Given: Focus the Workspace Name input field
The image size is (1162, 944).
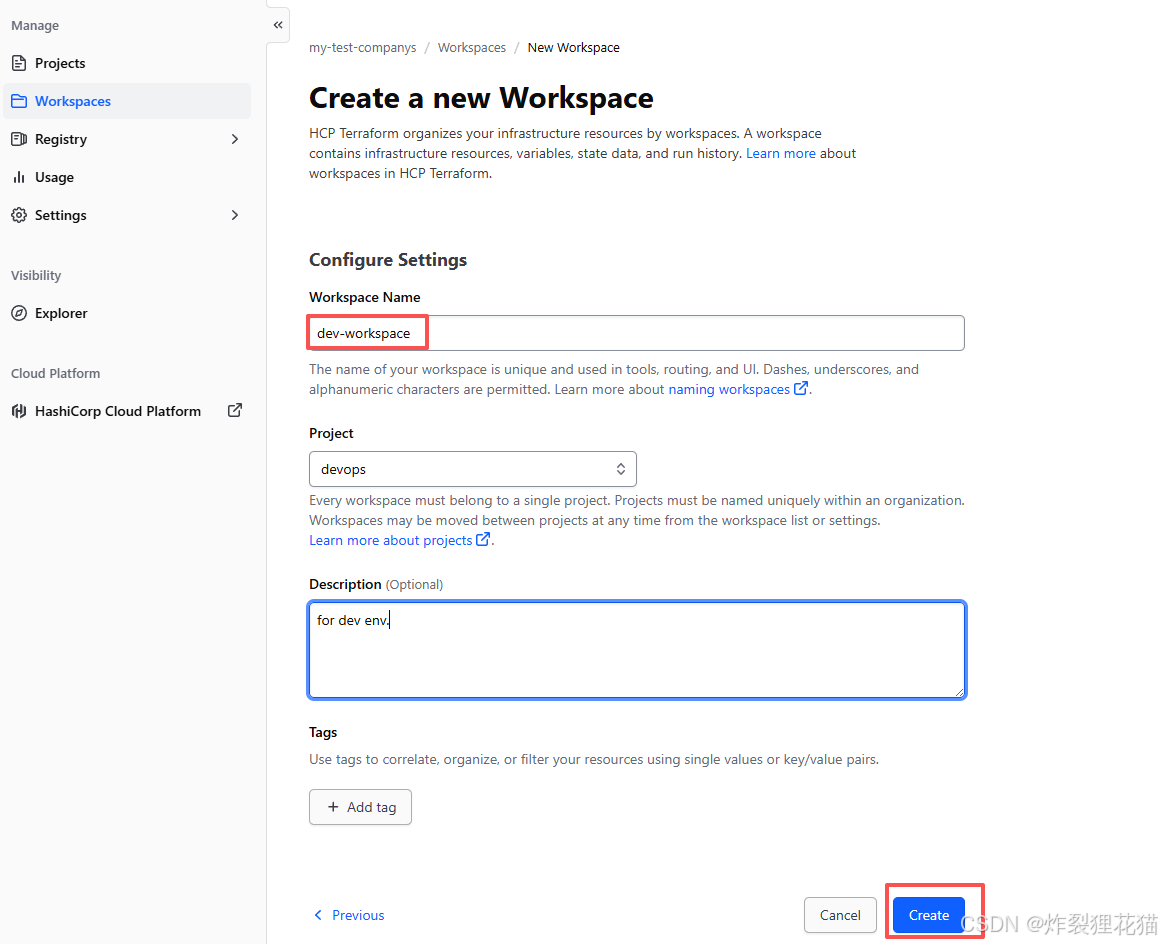Looking at the screenshot, I should click(x=637, y=333).
